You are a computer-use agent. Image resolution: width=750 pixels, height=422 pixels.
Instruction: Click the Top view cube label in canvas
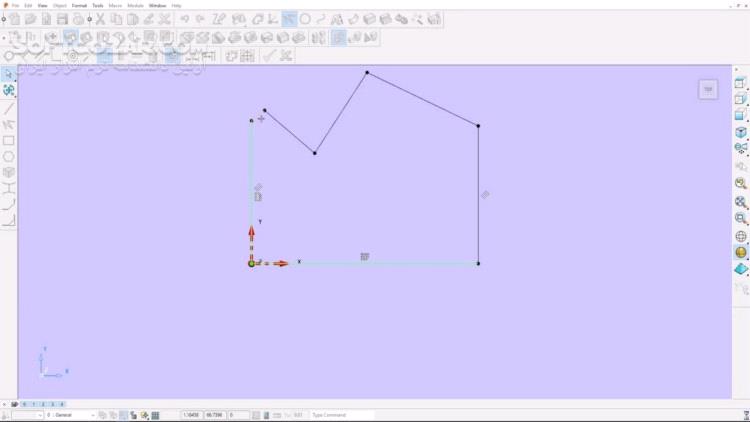(x=708, y=89)
